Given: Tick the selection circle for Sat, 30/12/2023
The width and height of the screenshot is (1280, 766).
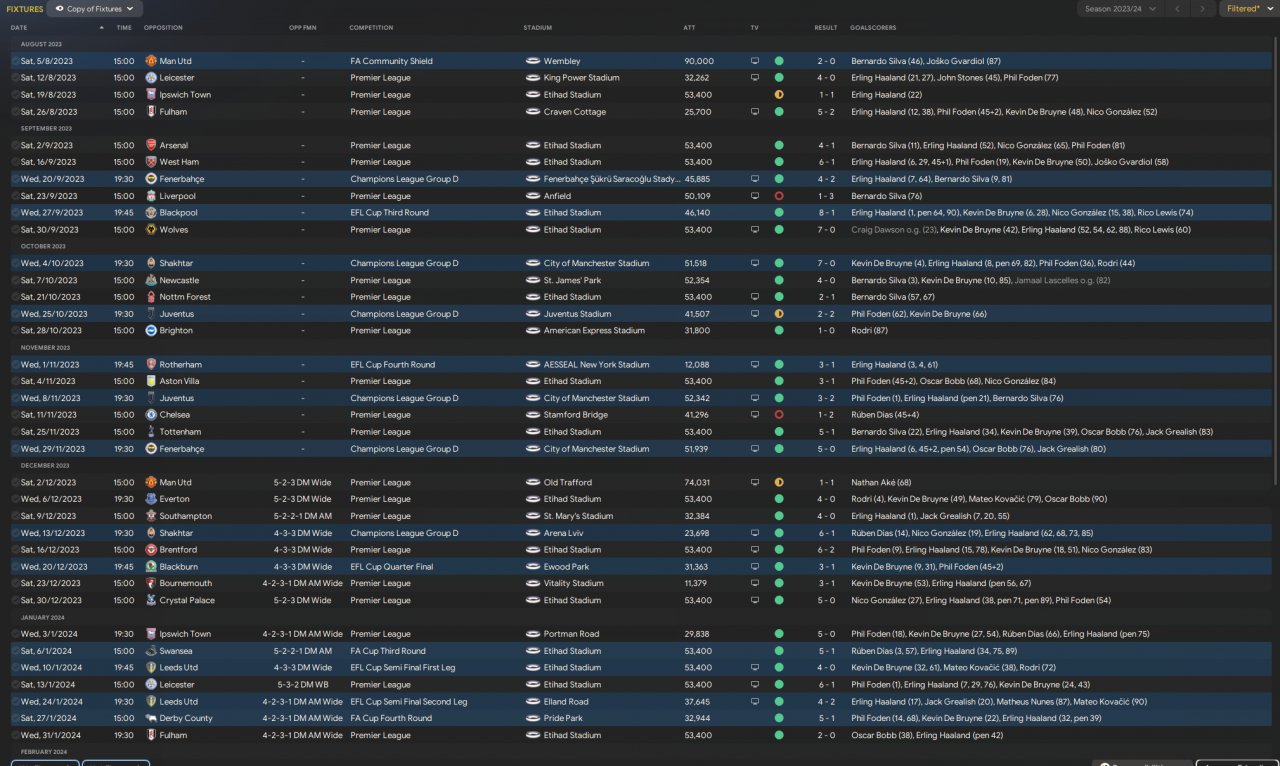Looking at the screenshot, I should click(x=15, y=600).
